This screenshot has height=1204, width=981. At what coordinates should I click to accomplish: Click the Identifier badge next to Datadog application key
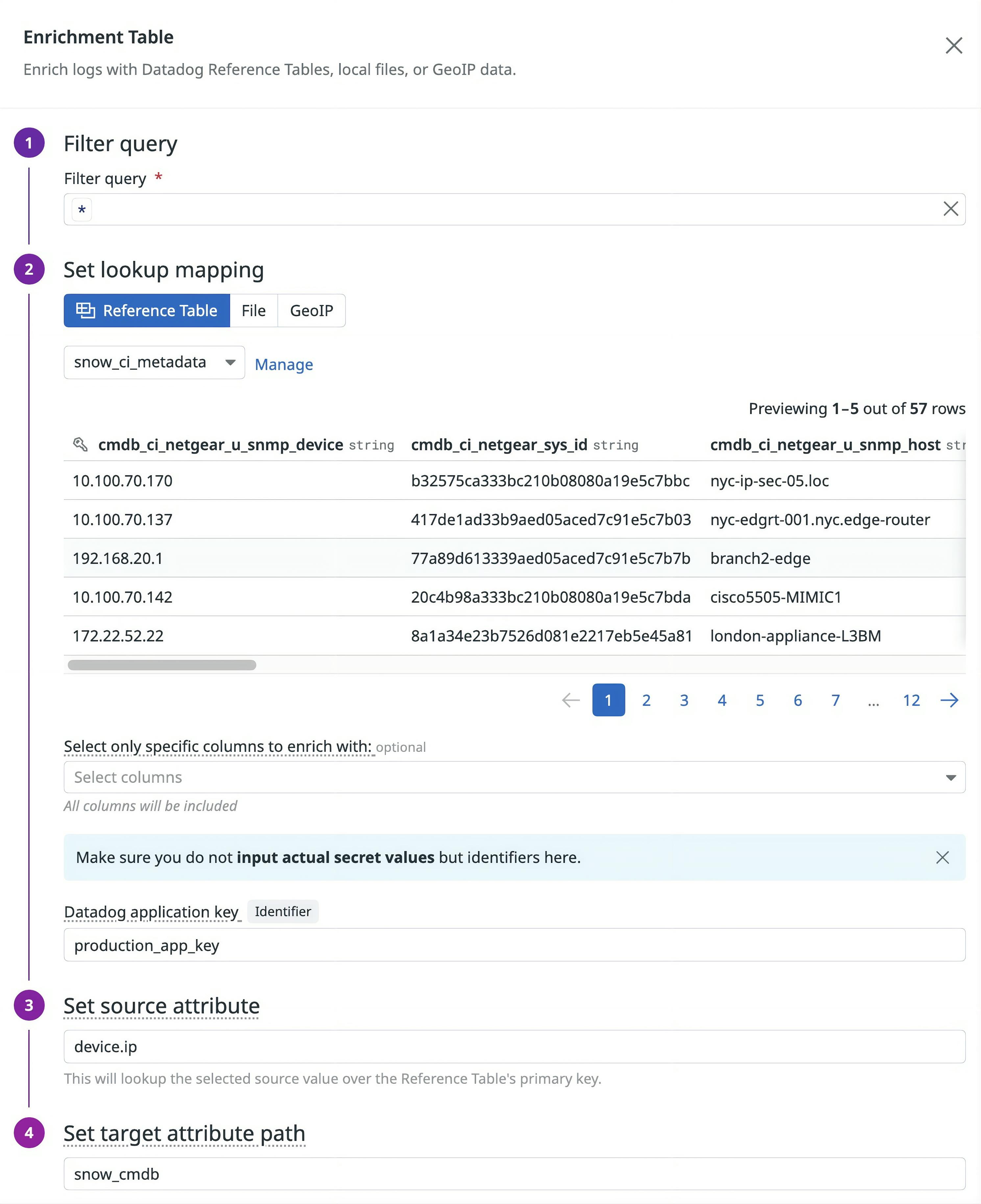pos(283,912)
